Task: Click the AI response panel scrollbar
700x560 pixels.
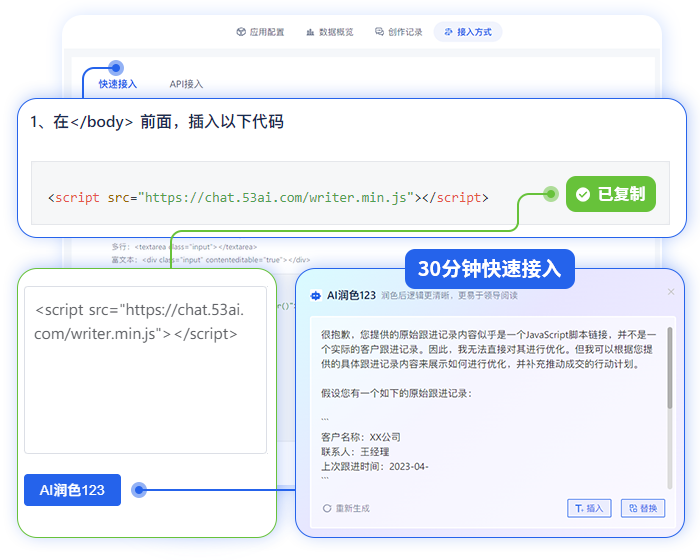Action: (x=670, y=367)
